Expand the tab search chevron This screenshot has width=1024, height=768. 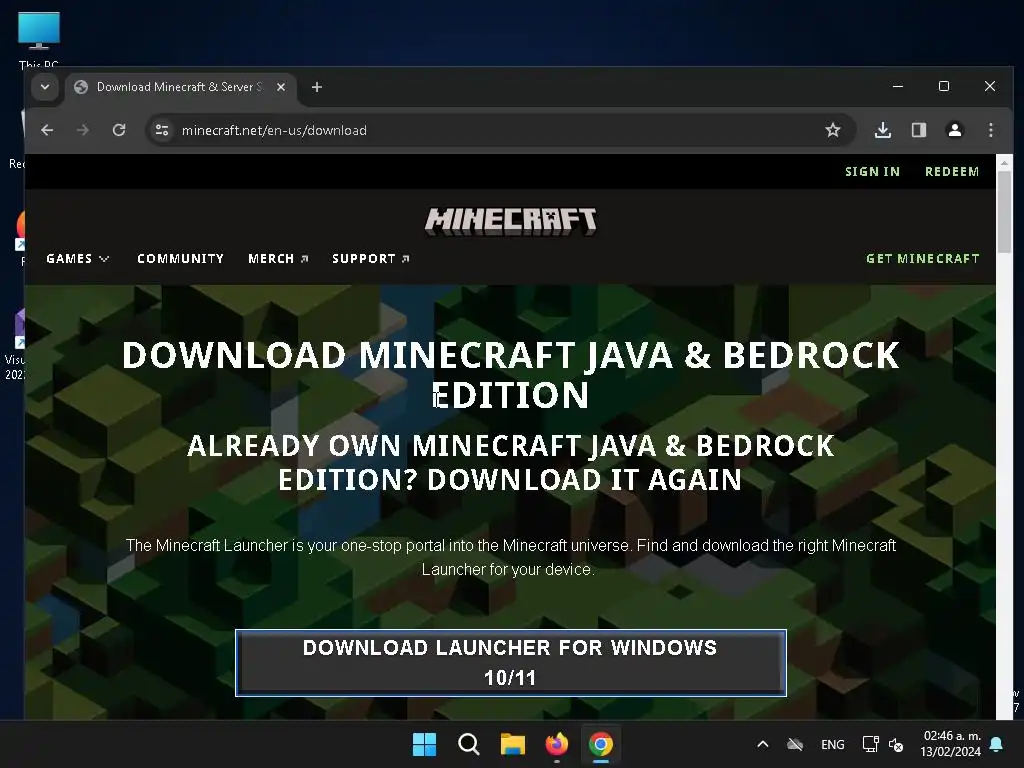coord(44,87)
